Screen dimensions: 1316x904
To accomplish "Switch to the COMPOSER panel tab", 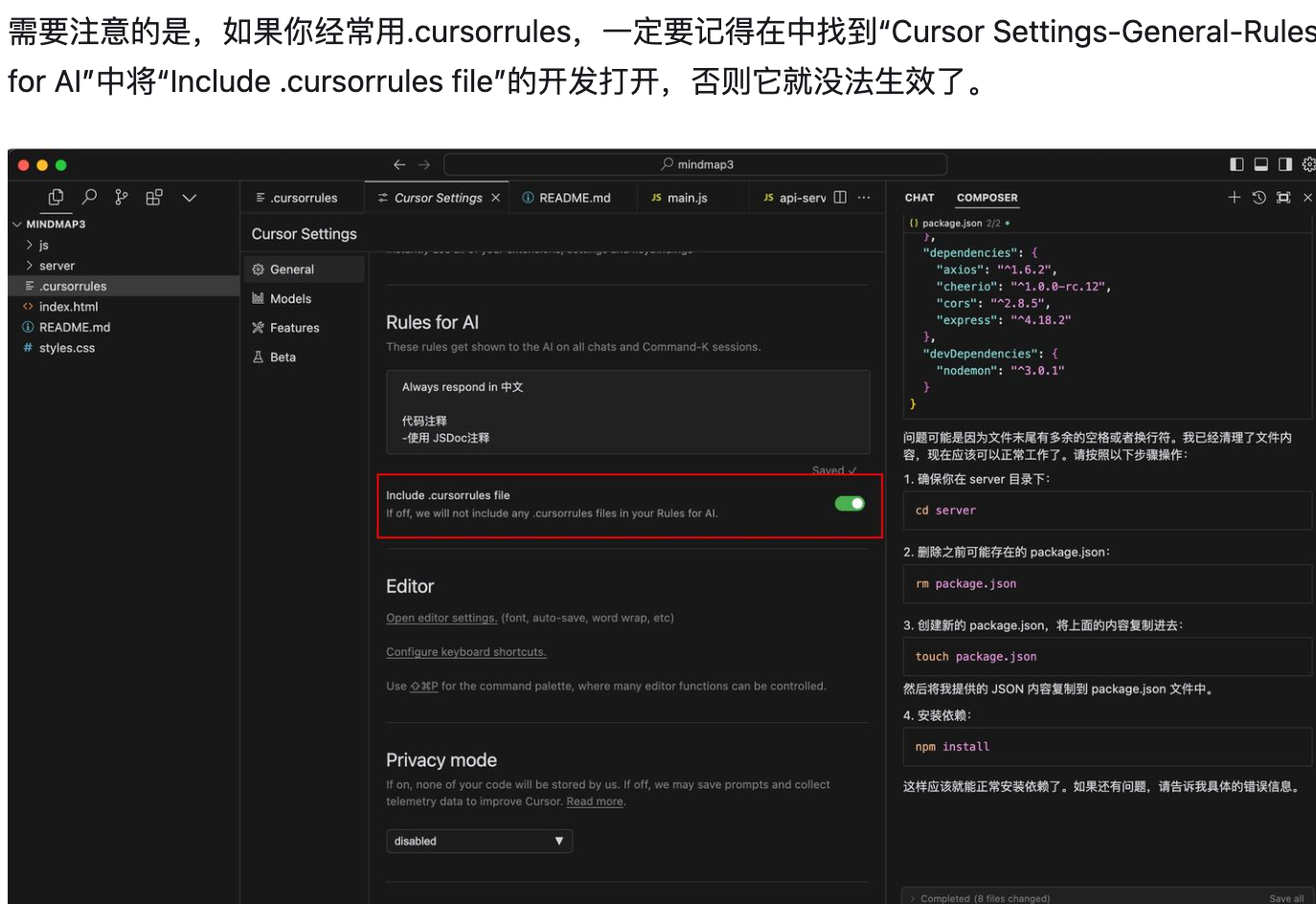I will point(987,197).
